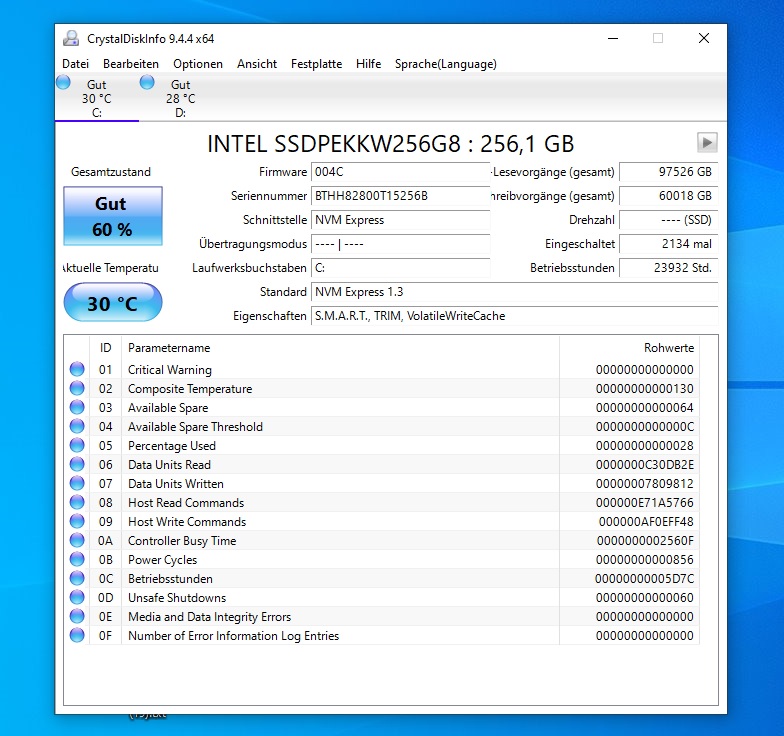Close the CrystalDiskInfo window
Screen dimensions: 784x736
704,38
